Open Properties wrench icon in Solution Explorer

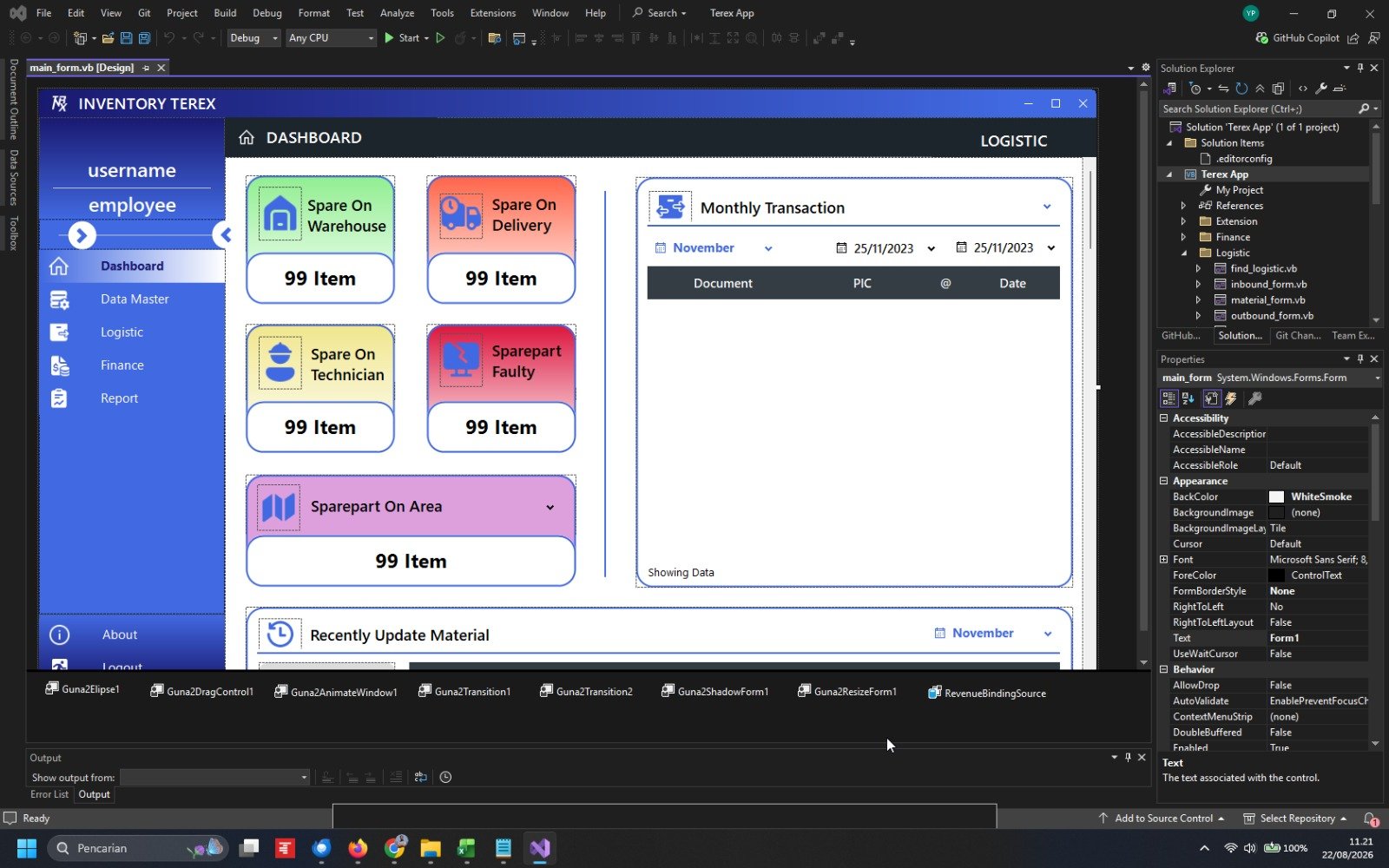coord(1320,89)
